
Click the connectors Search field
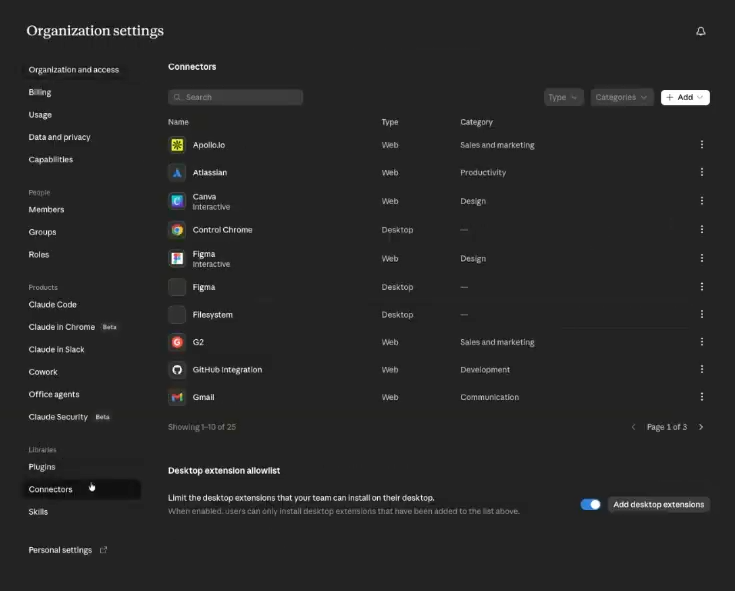pyautogui.click(x=235, y=97)
